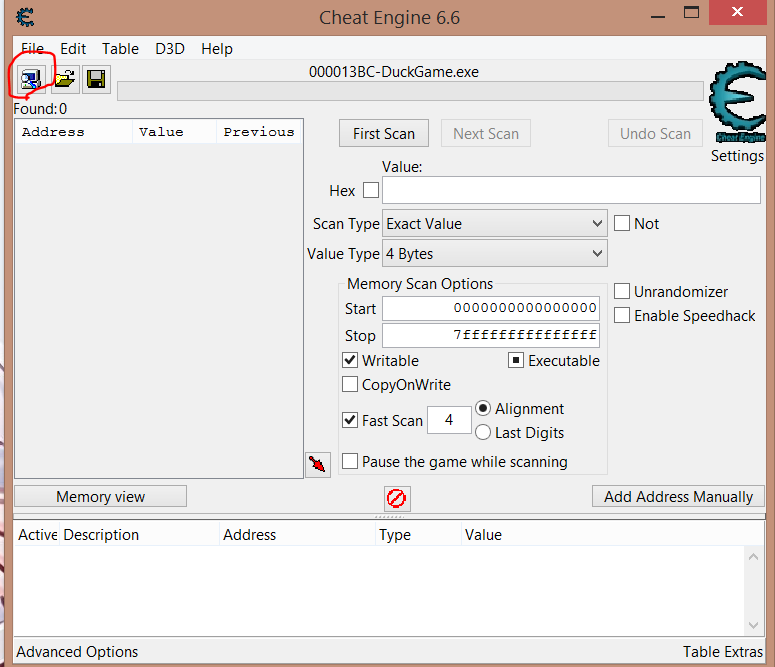The width and height of the screenshot is (775, 667).
Task: Enable the Not checkbox
Action: tap(622, 223)
